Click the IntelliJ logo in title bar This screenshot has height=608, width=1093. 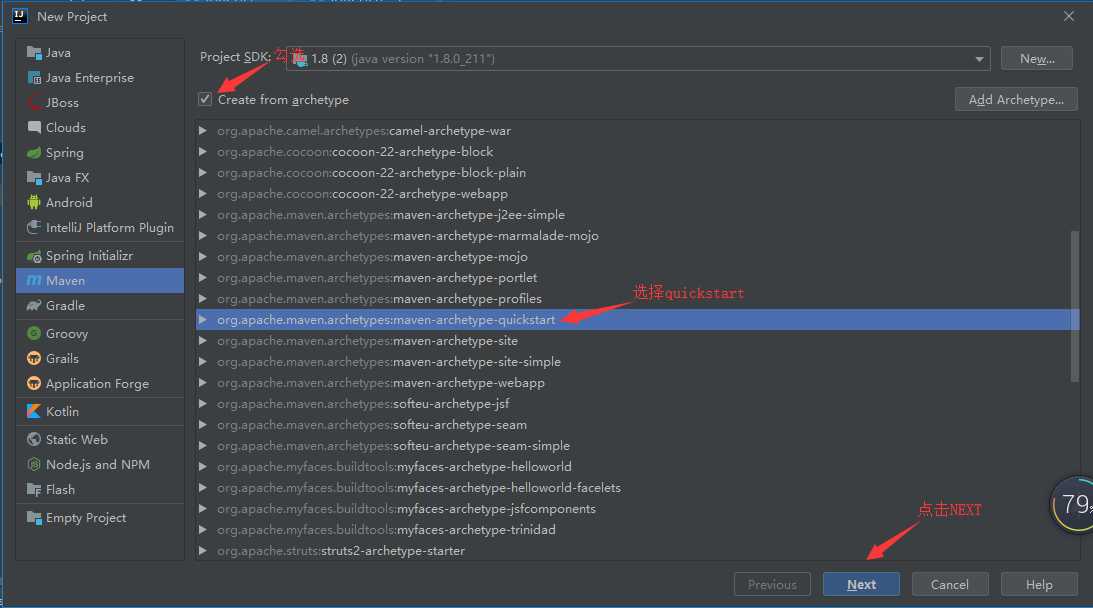(20, 16)
